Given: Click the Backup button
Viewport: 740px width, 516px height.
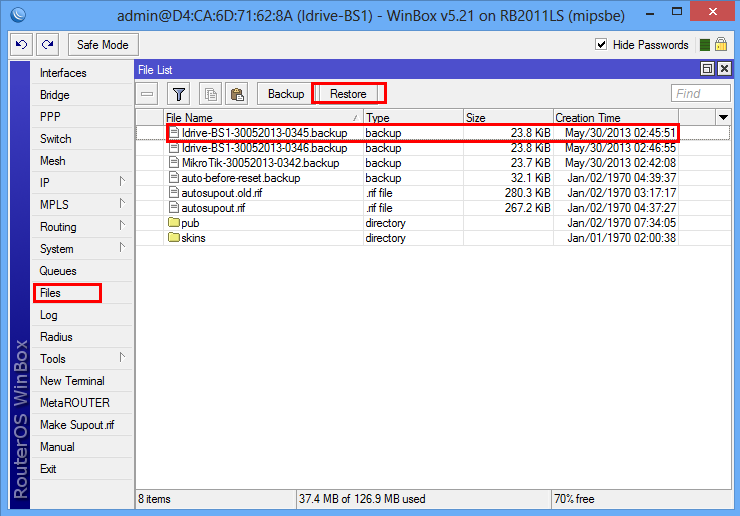Looking at the screenshot, I should click(x=286, y=94).
